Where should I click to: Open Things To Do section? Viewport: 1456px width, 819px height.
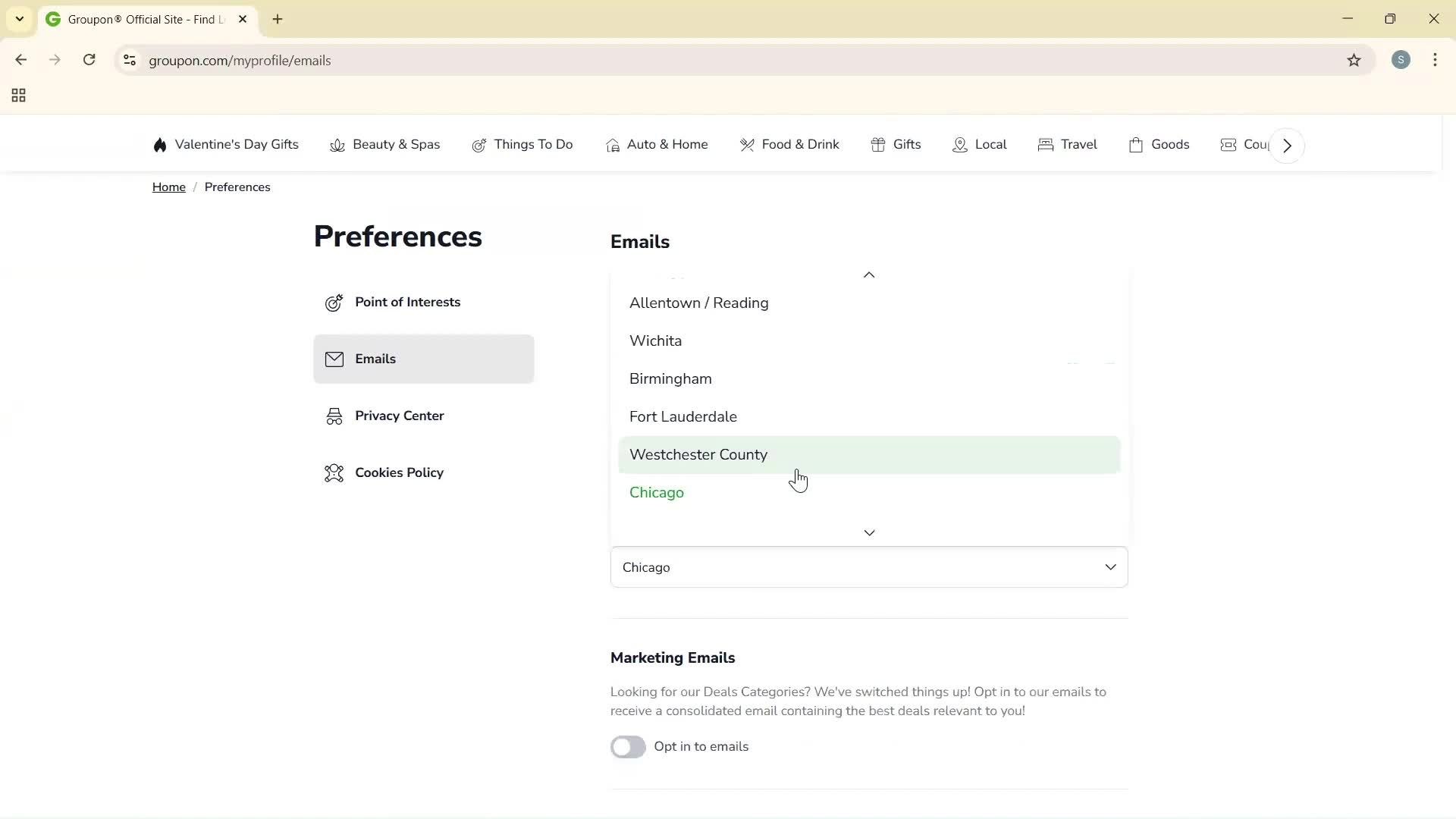coord(480,145)
